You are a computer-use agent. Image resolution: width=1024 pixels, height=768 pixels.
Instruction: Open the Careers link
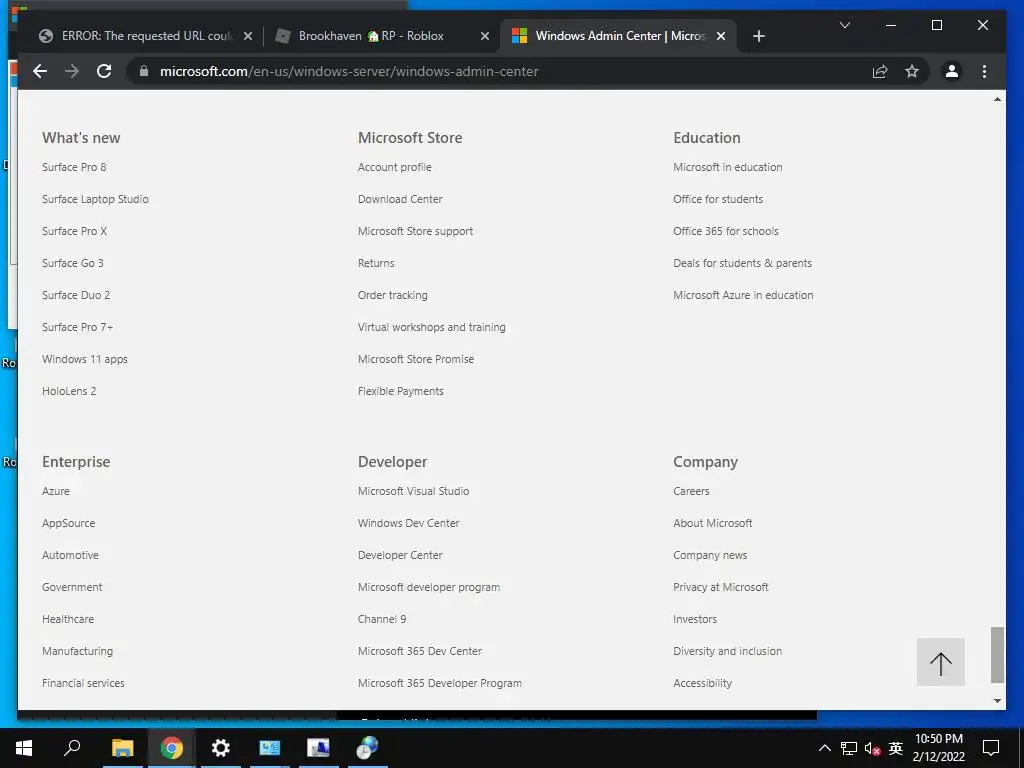coord(691,491)
